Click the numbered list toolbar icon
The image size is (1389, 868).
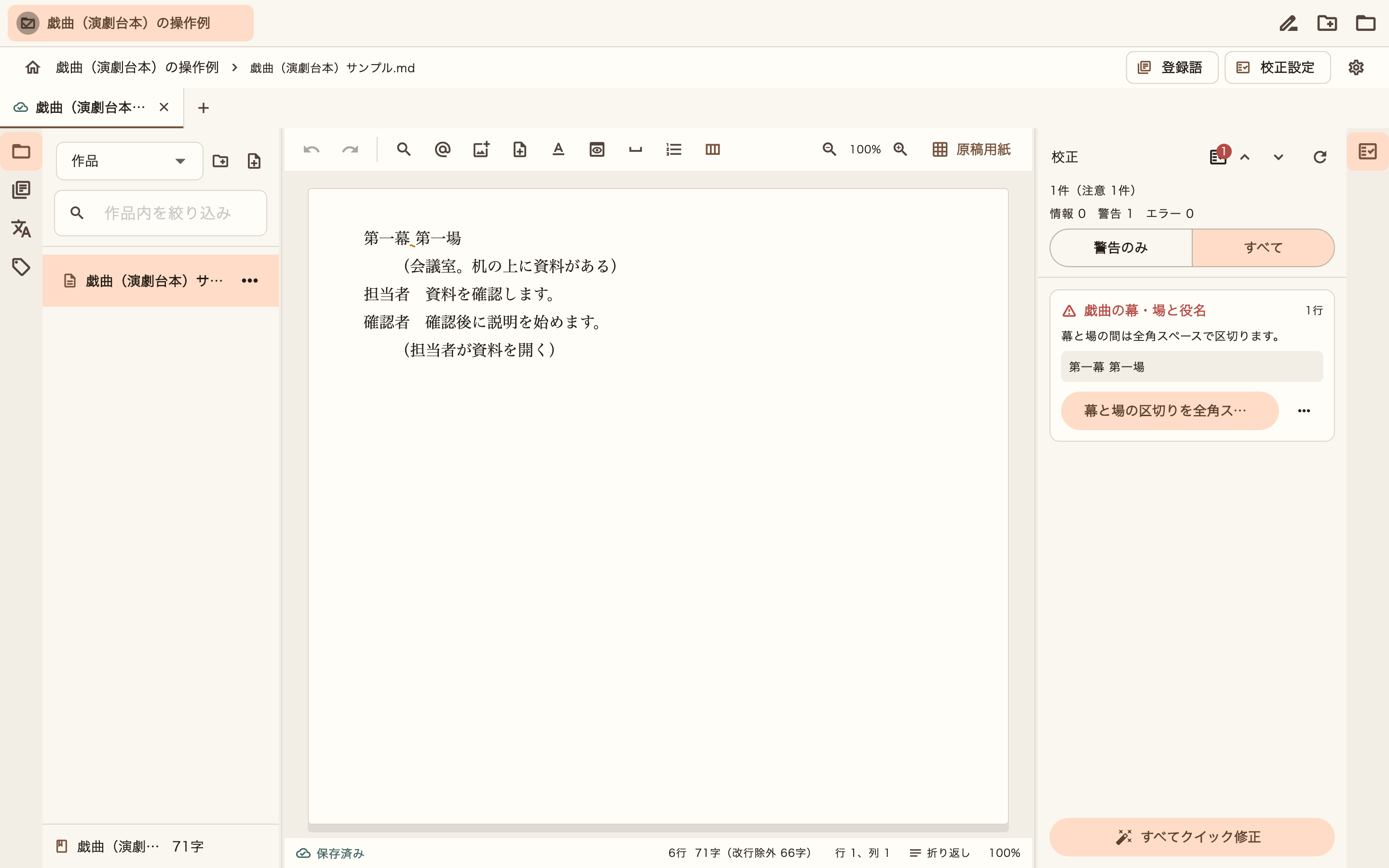tap(674, 150)
